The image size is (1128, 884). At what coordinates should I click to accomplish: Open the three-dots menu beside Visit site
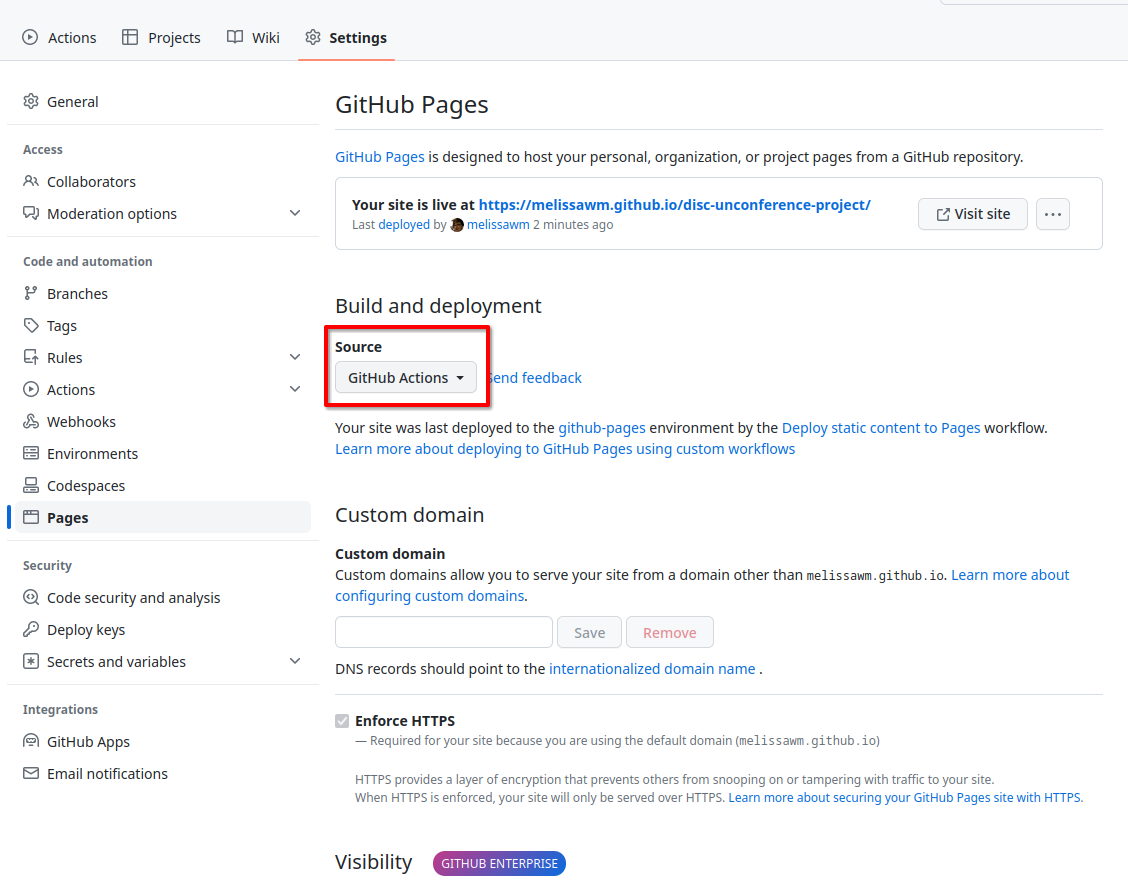coord(1052,214)
